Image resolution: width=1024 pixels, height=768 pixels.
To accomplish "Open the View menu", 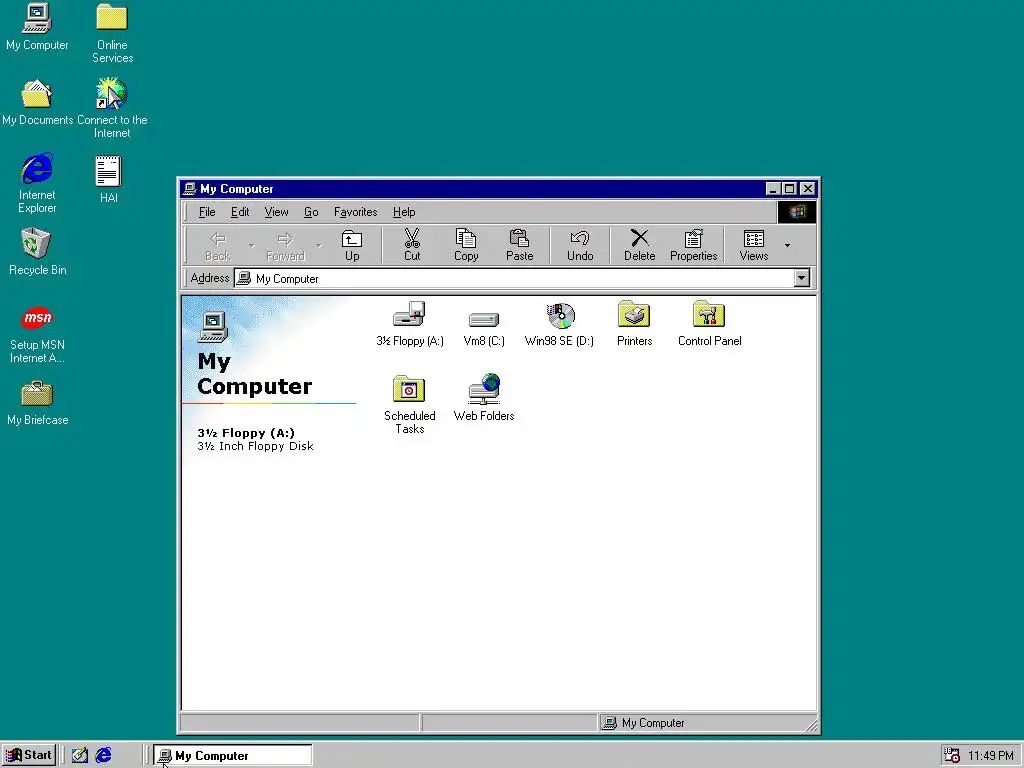I will tap(276, 212).
